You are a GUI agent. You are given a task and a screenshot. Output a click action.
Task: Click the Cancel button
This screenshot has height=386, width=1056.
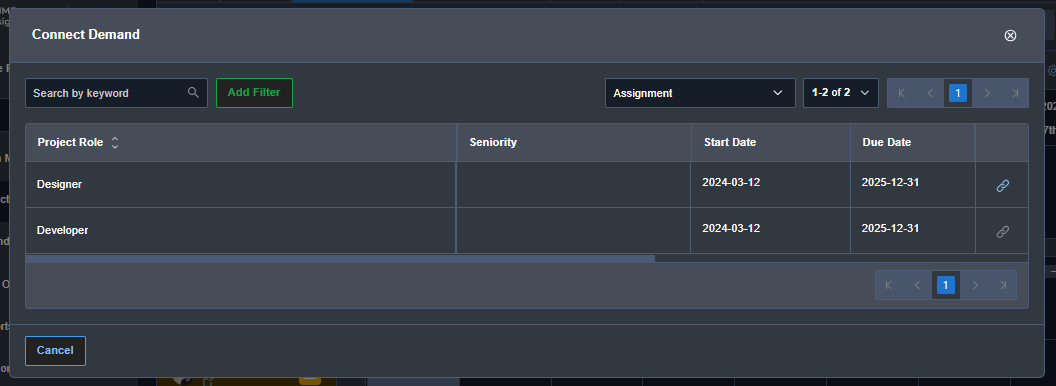pyautogui.click(x=55, y=350)
